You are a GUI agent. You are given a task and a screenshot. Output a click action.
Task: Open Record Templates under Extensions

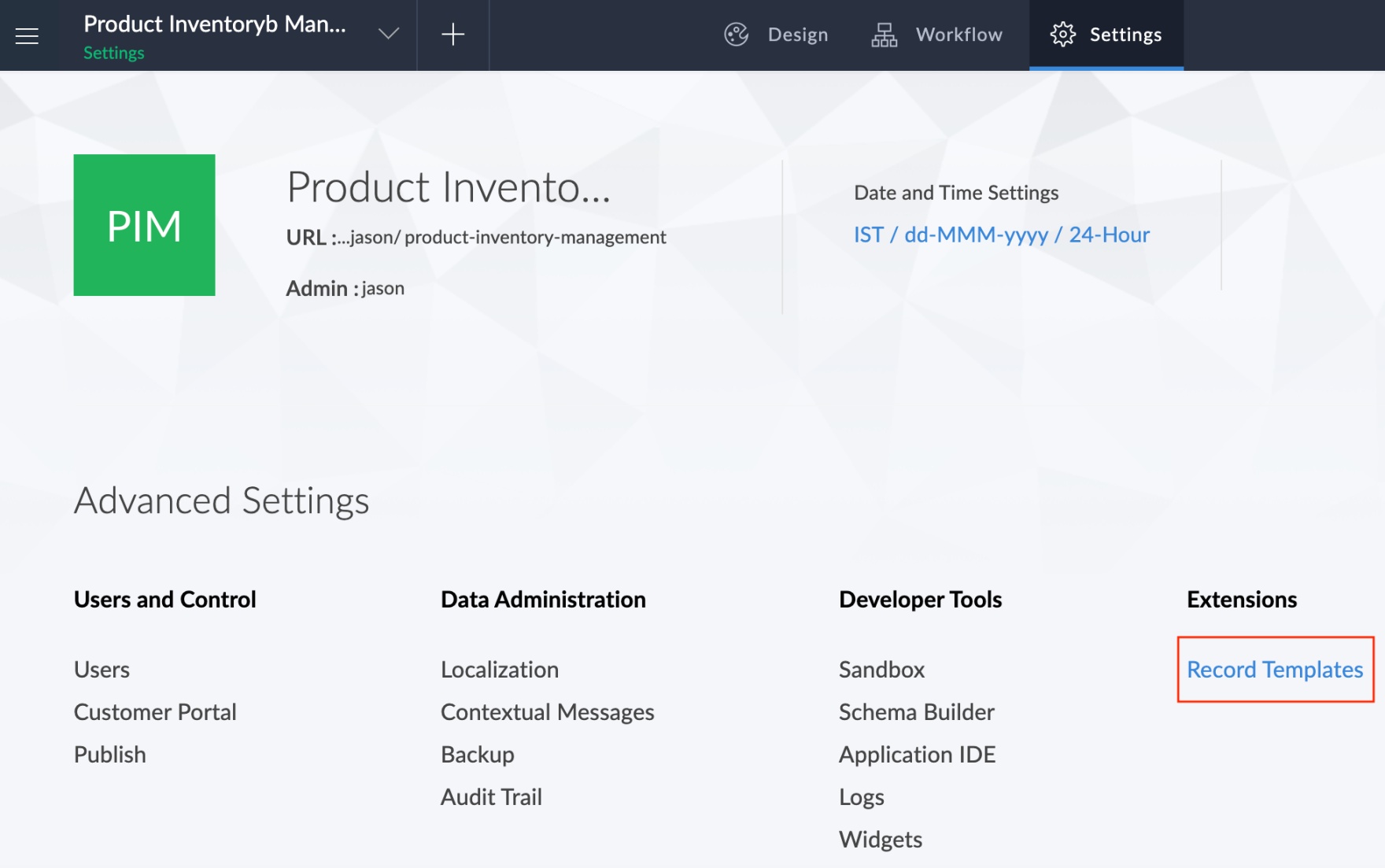(x=1274, y=669)
